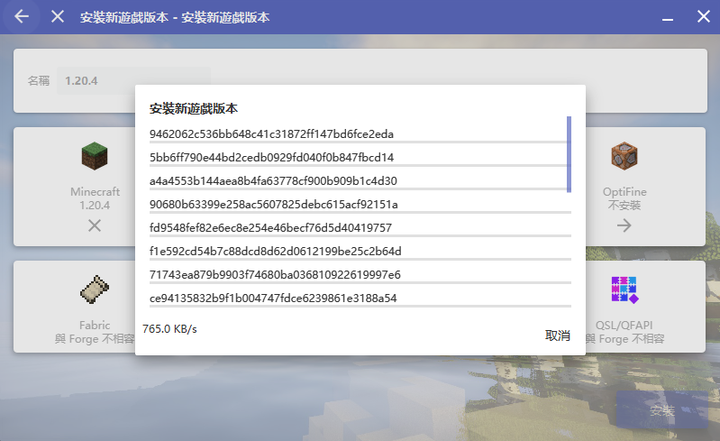Viewport: 720px width, 441px height.
Task: Click progress bar under a4a4553b144aea8b4fa63778cf900b909b1c4d30
Action: [x=360, y=189]
